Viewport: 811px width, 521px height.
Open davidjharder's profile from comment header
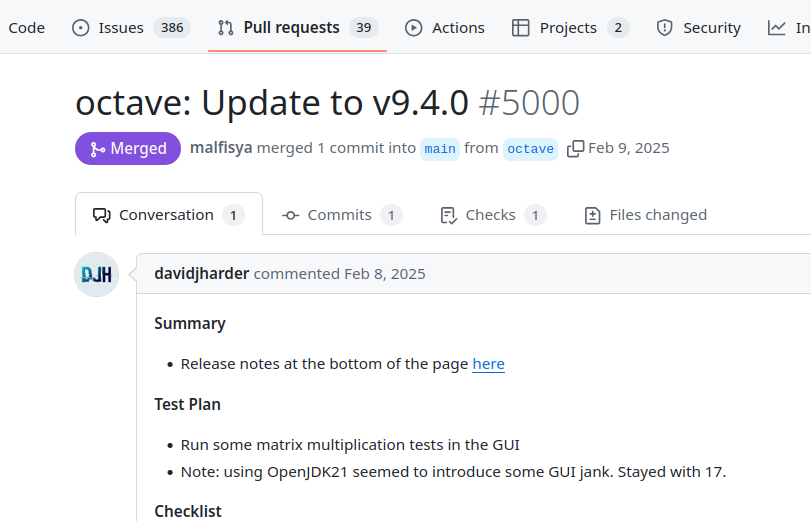(202, 274)
